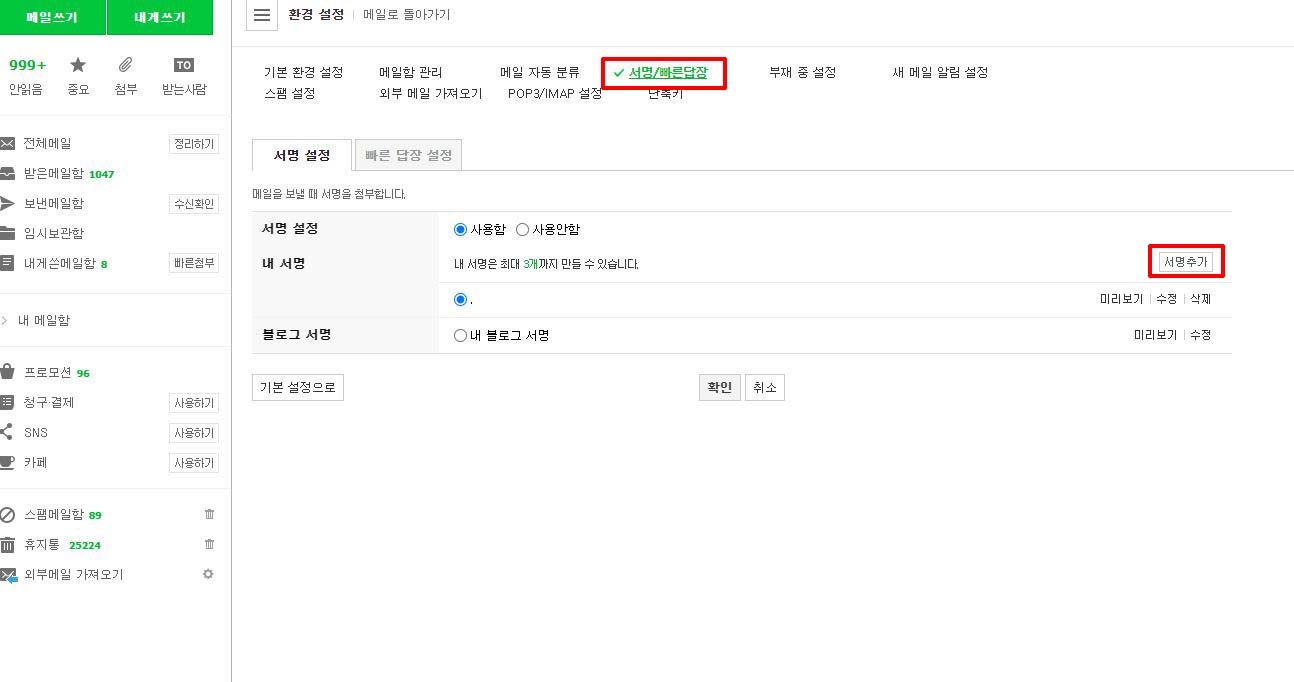The width and height of the screenshot is (1294, 682).
Task: Click the 스팸메일함 blocked circle icon
Action: (7, 515)
